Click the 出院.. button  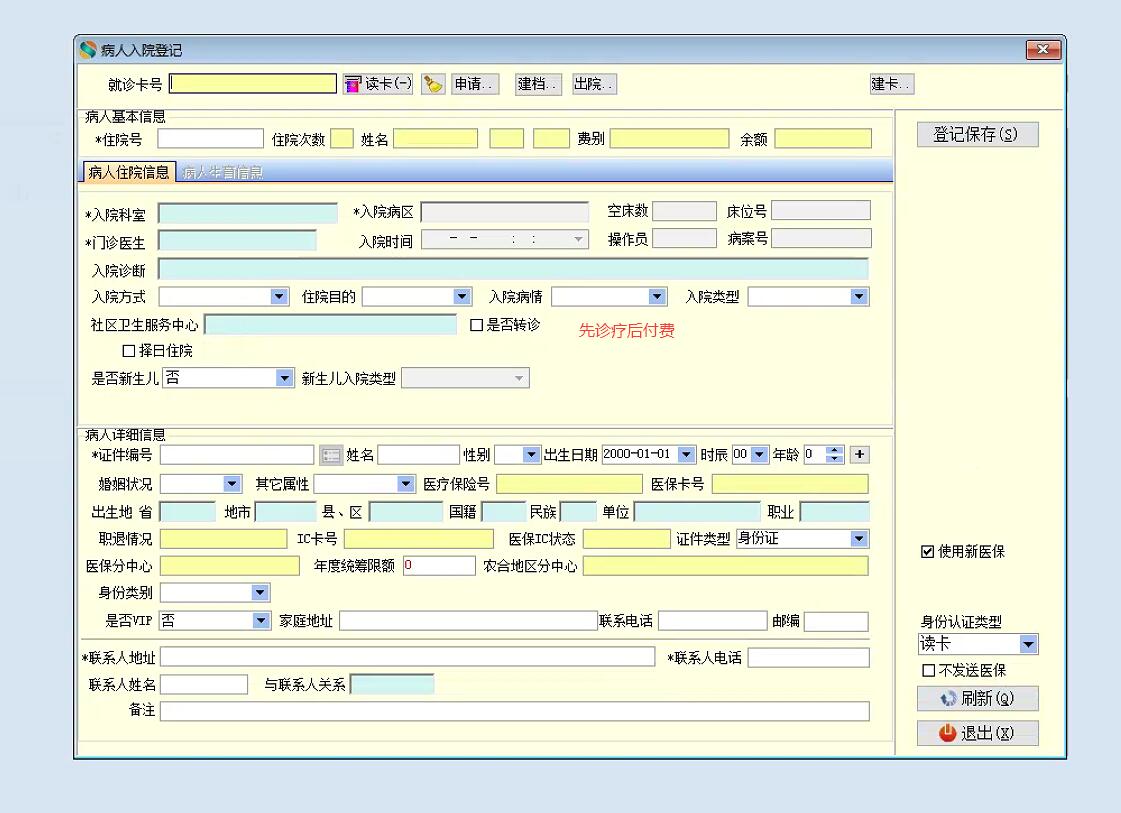594,84
